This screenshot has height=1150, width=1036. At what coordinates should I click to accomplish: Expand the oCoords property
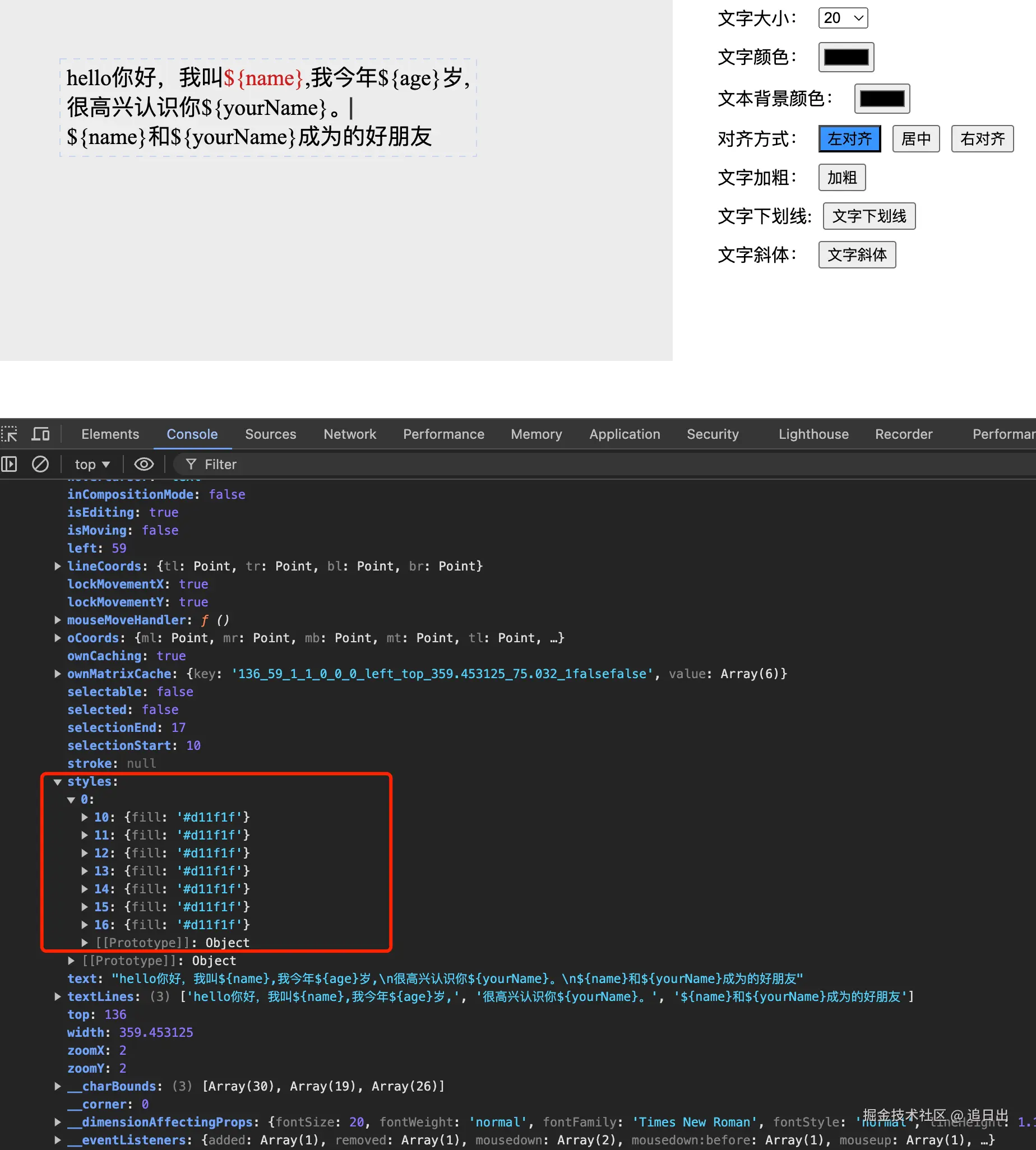(58, 638)
